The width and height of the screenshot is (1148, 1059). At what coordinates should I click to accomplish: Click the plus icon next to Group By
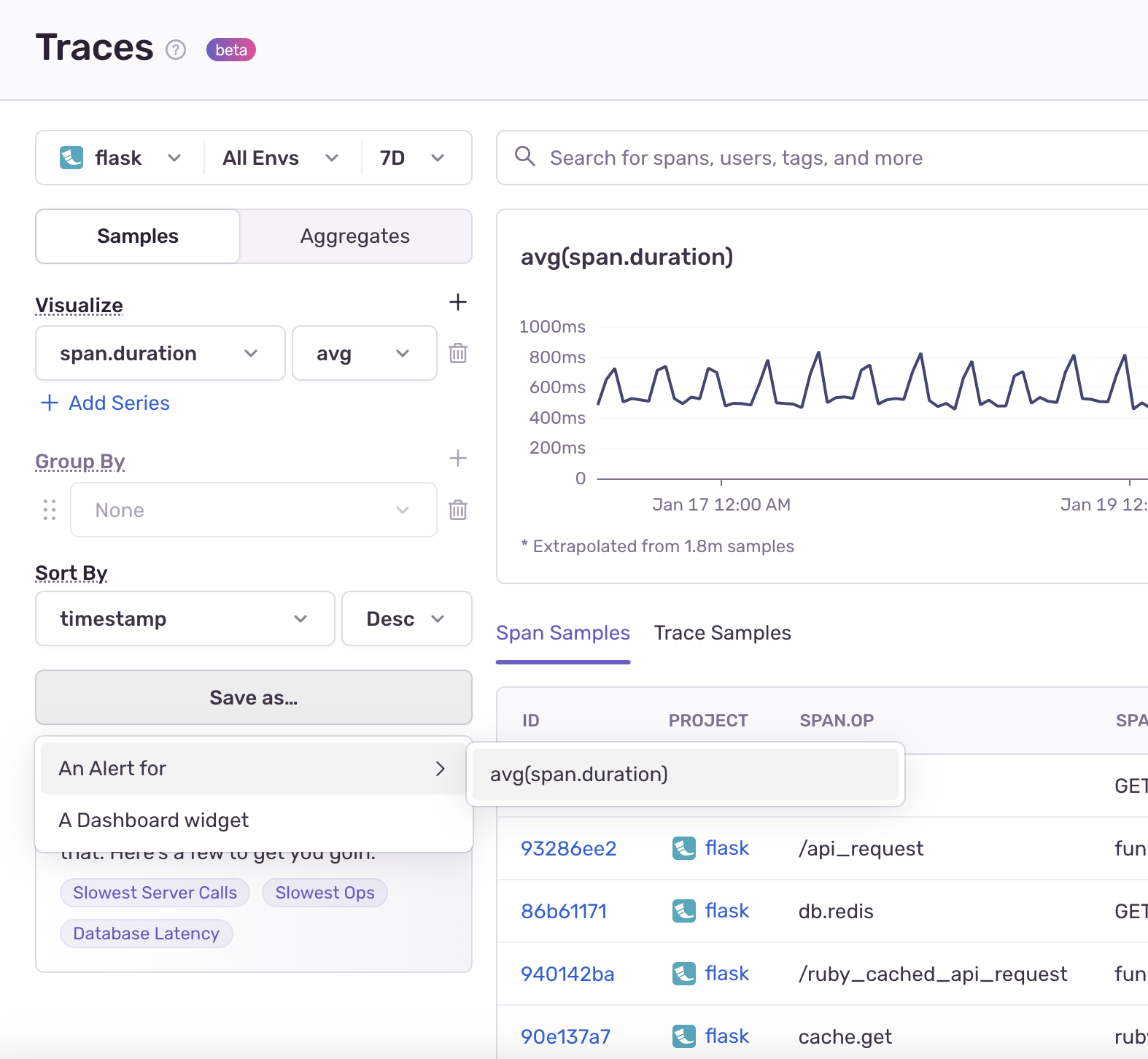(457, 458)
